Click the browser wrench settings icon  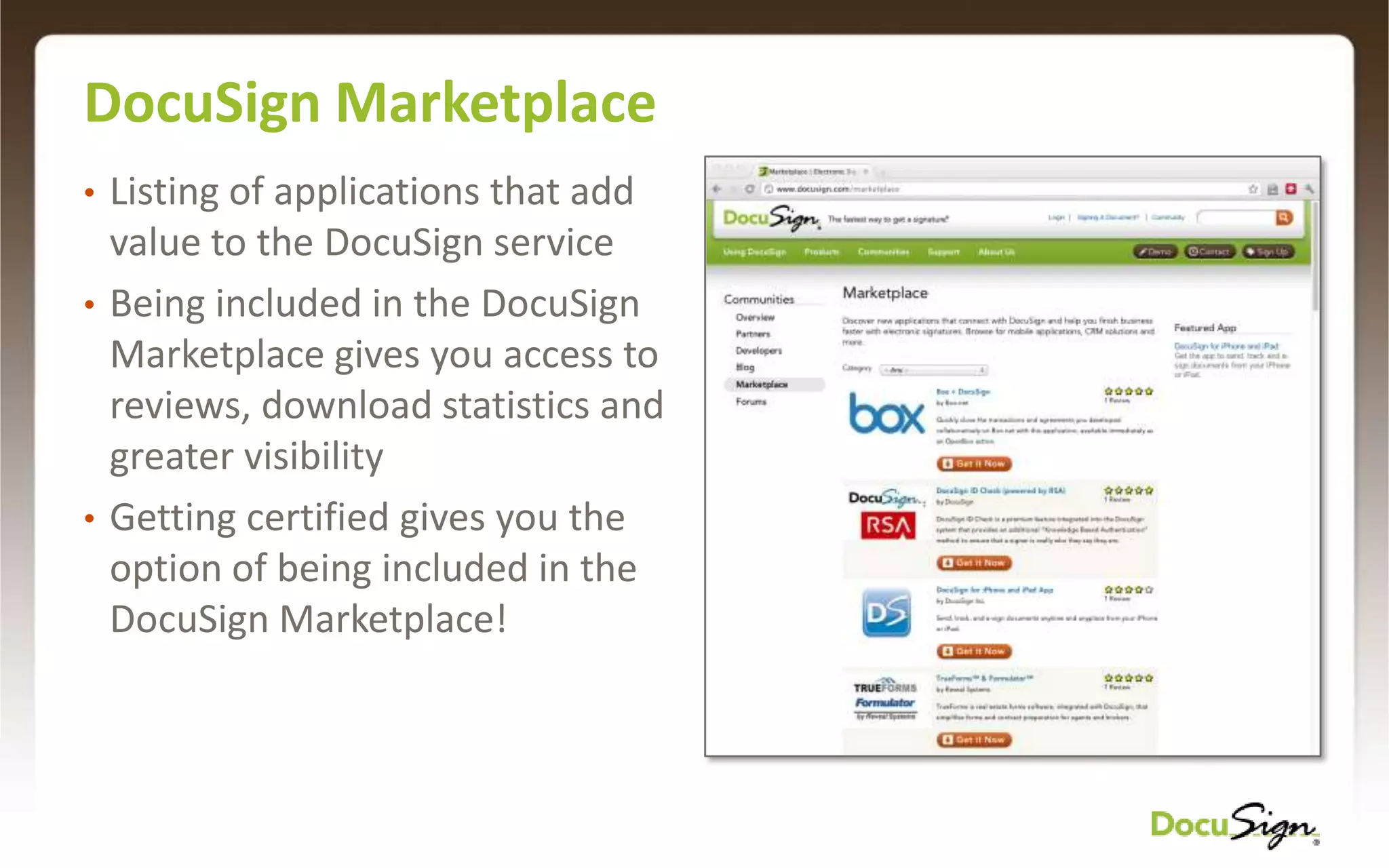tap(1309, 189)
